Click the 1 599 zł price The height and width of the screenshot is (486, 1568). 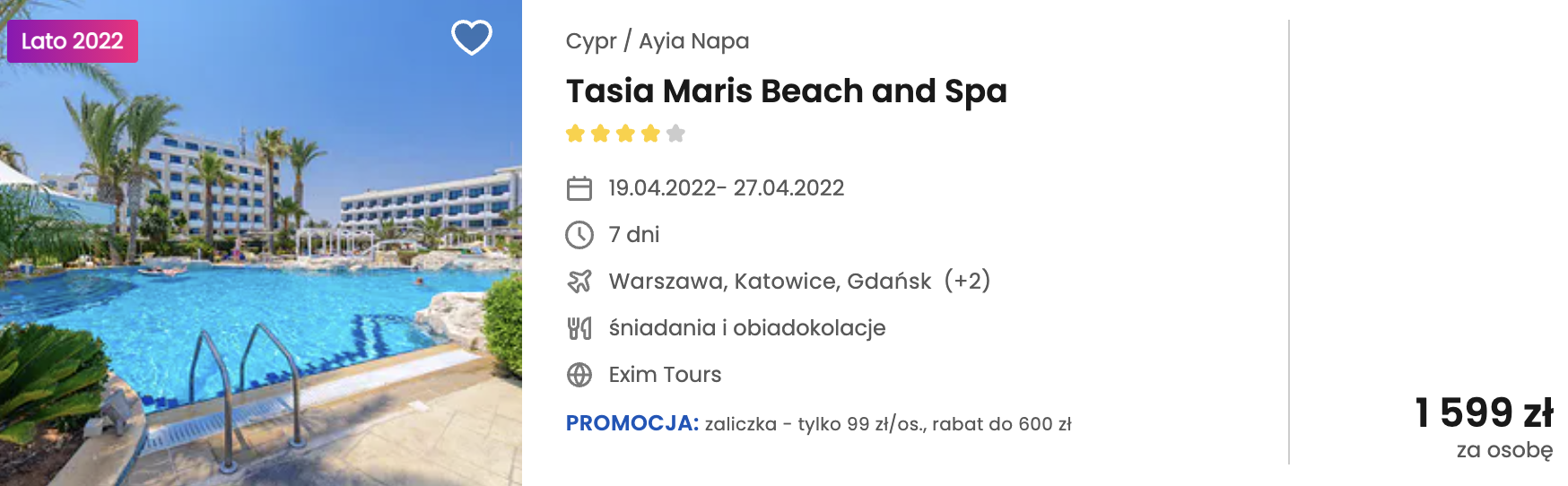1484,413
